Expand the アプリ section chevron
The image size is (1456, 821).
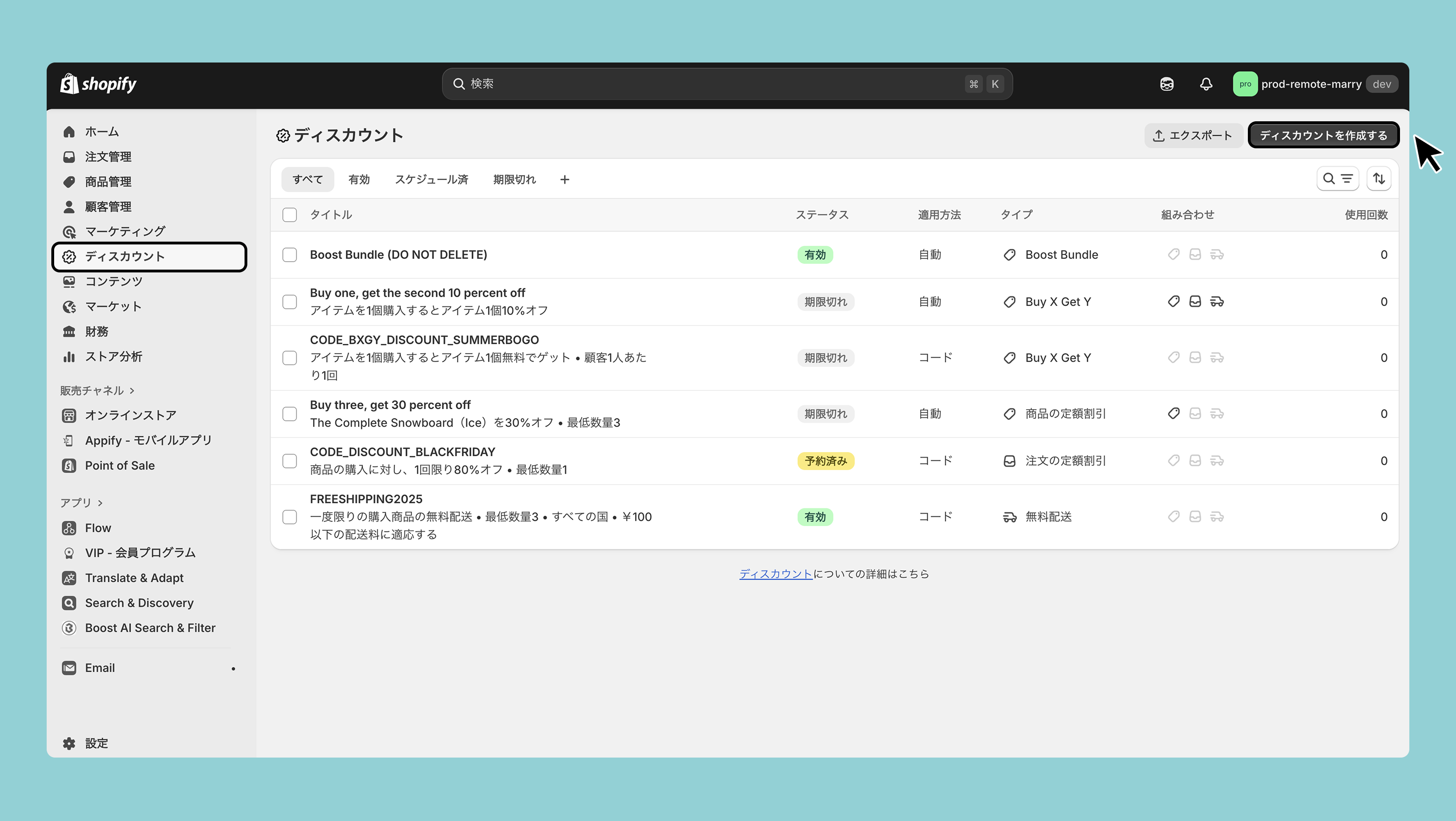tap(100, 503)
